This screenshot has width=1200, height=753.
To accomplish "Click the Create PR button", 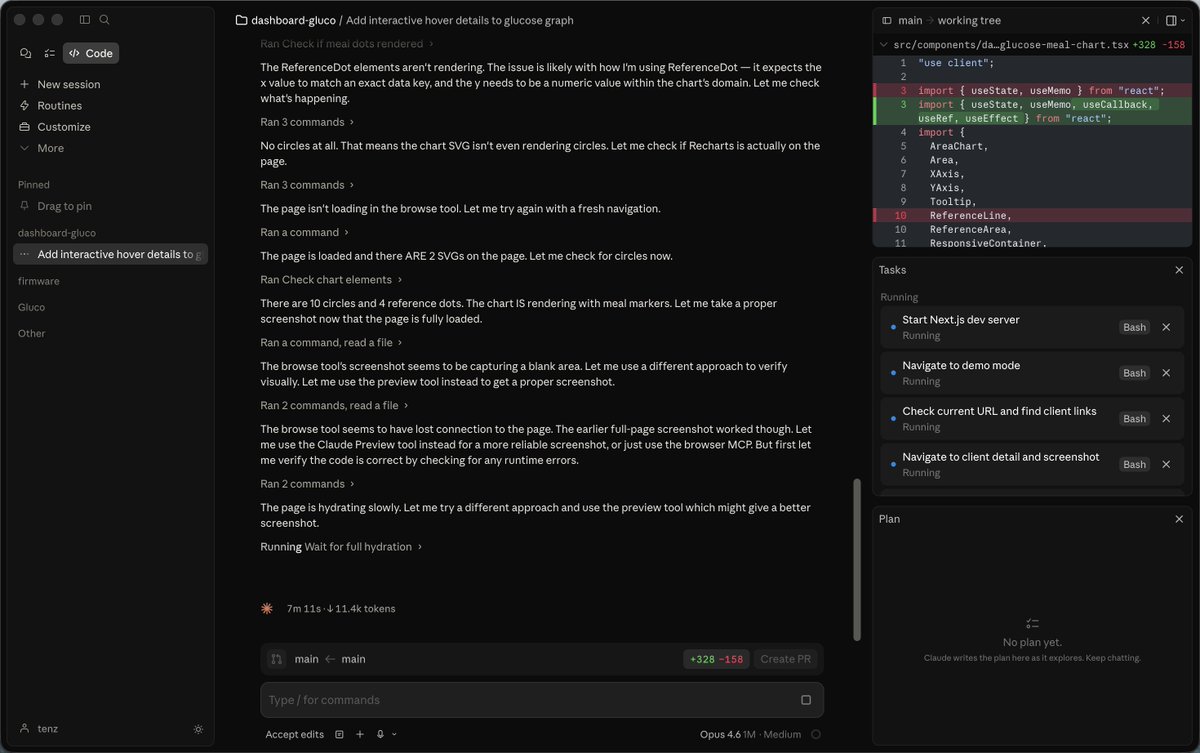I will (x=785, y=659).
